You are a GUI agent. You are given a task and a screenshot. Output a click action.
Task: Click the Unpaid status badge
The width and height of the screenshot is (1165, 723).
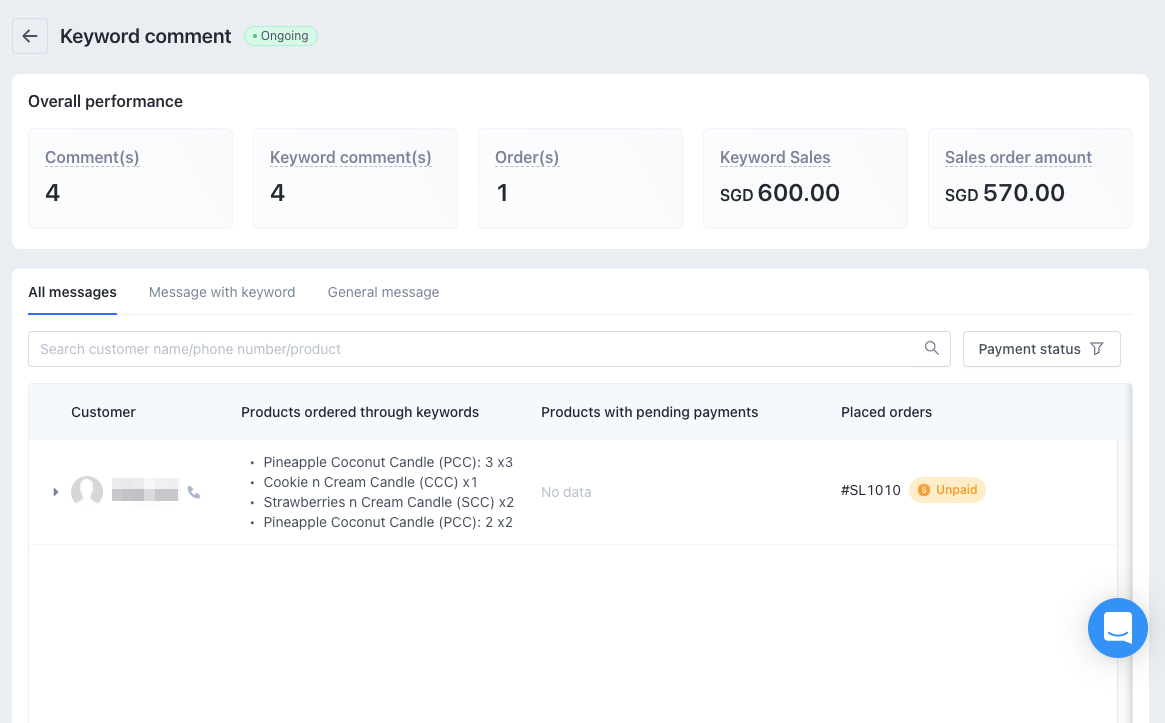pyautogui.click(x=947, y=490)
